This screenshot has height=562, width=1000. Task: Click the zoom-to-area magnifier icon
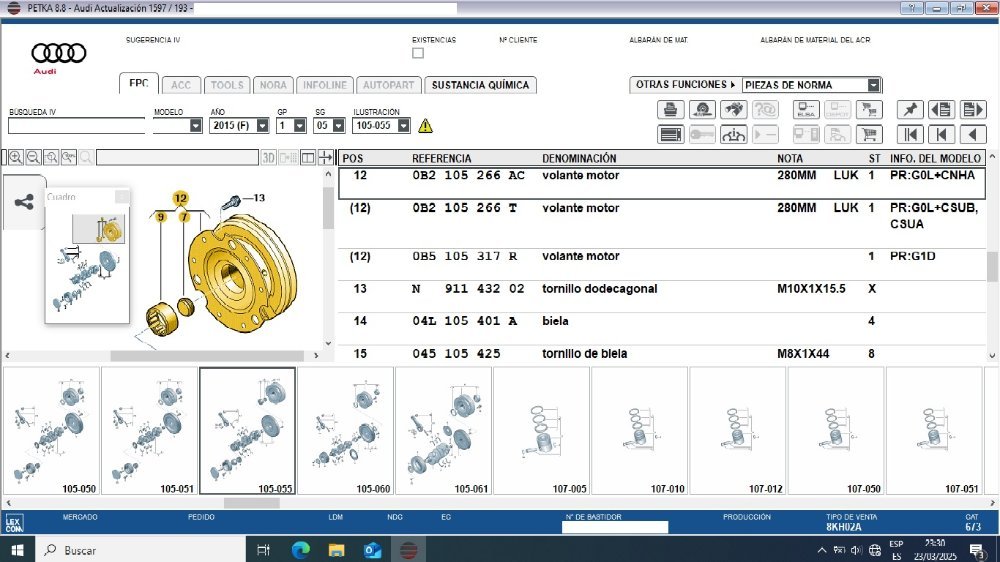pyautogui.click(x=51, y=158)
